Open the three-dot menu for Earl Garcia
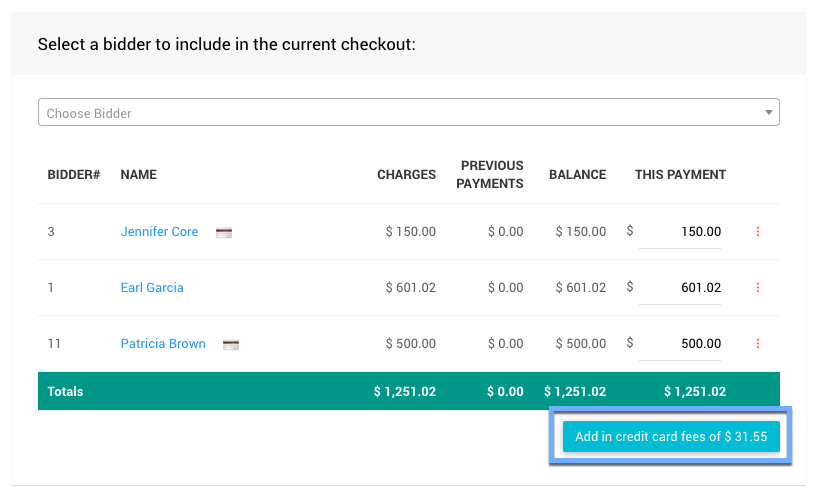Image resolution: width=815 pixels, height=498 pixels. click(x=757, y=288)
